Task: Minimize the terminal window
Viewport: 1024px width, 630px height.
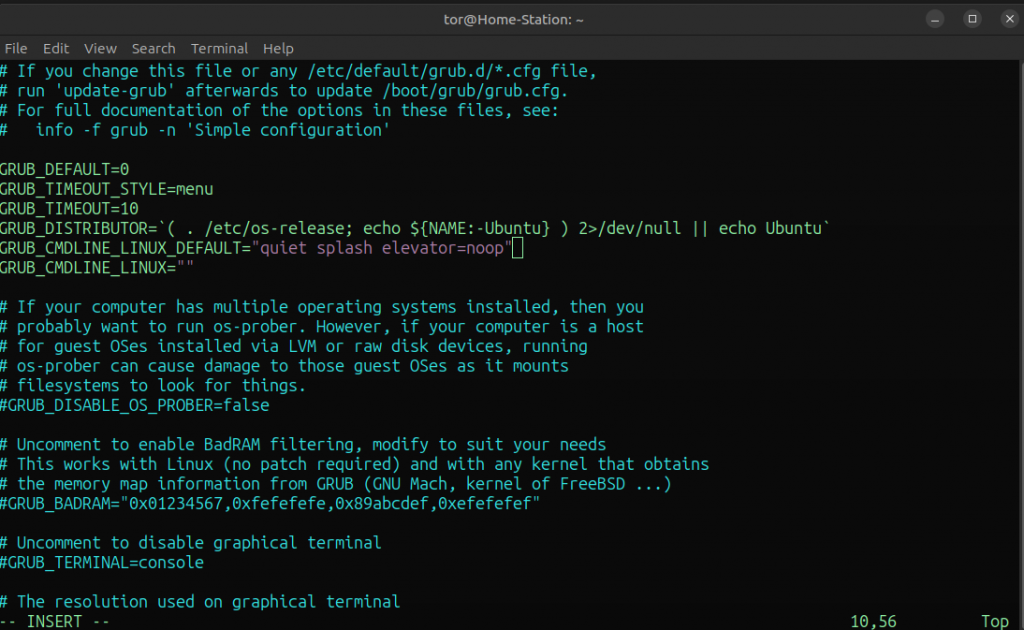Action: point(934,19)
